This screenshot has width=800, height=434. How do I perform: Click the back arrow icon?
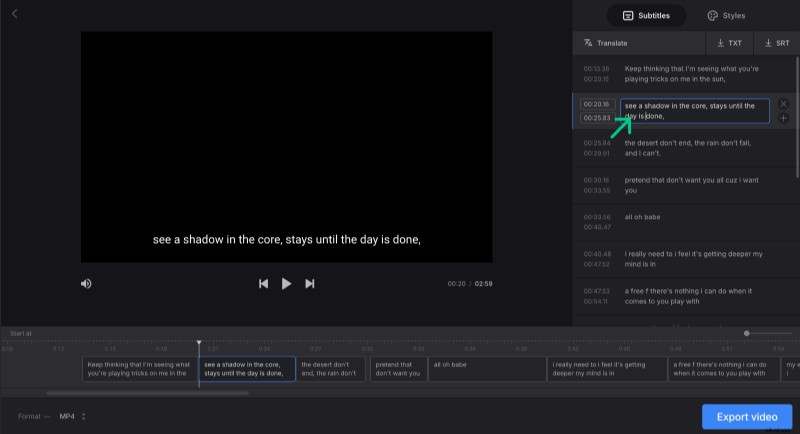pos(14,14)
